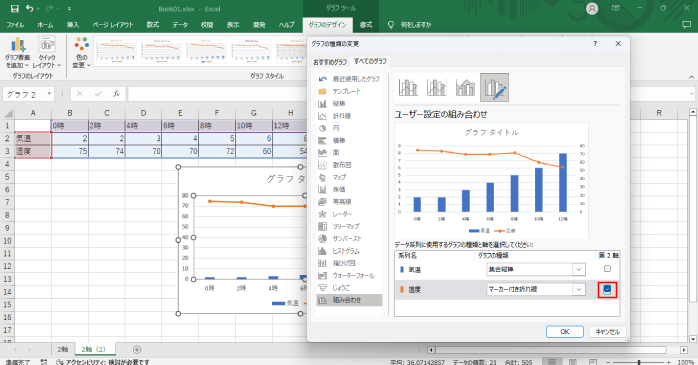Click the Insert Function fx button

(116, 94)
